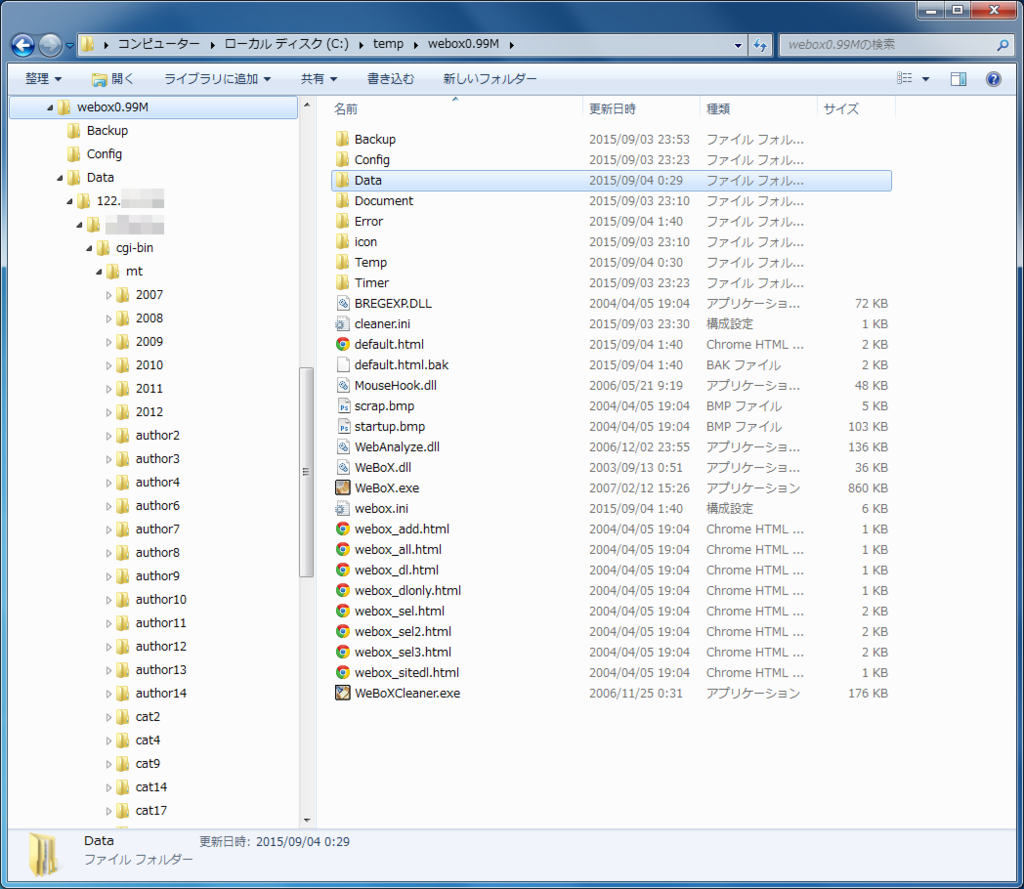
Task: Click the refresh icon beside the address bar
Action: point(760,45)
